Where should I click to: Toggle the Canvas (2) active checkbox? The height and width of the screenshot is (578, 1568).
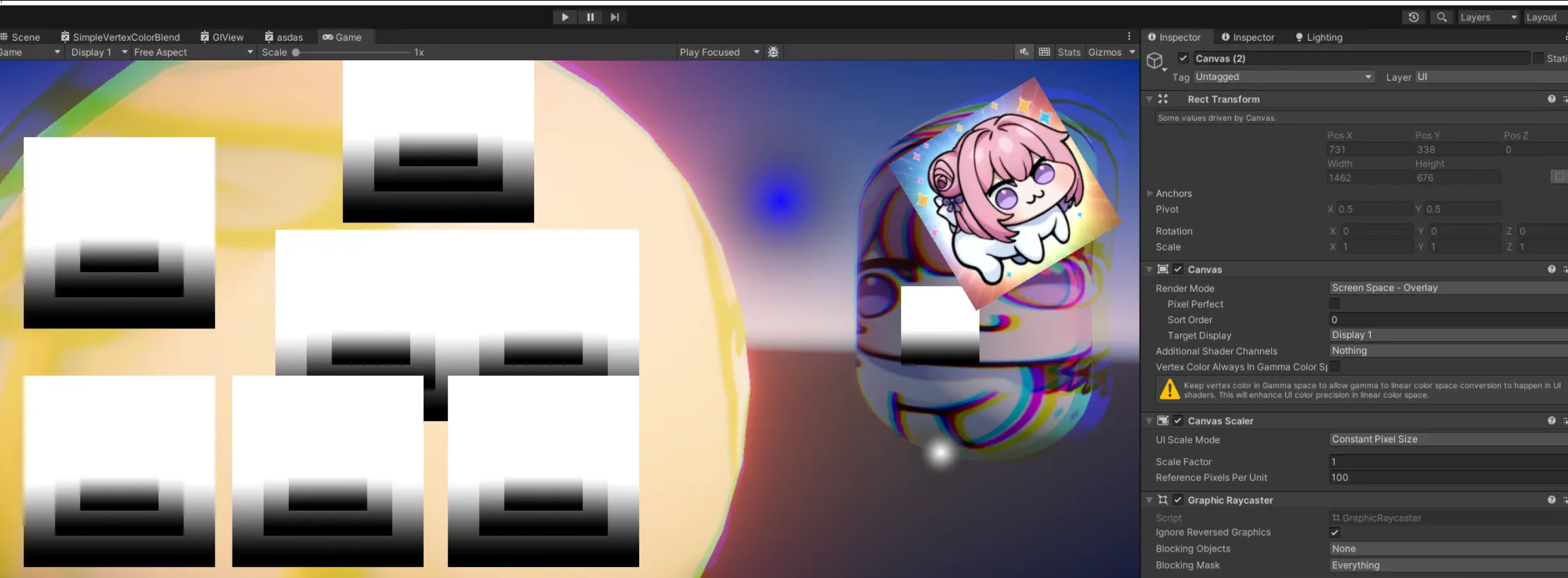point(1183,58)
